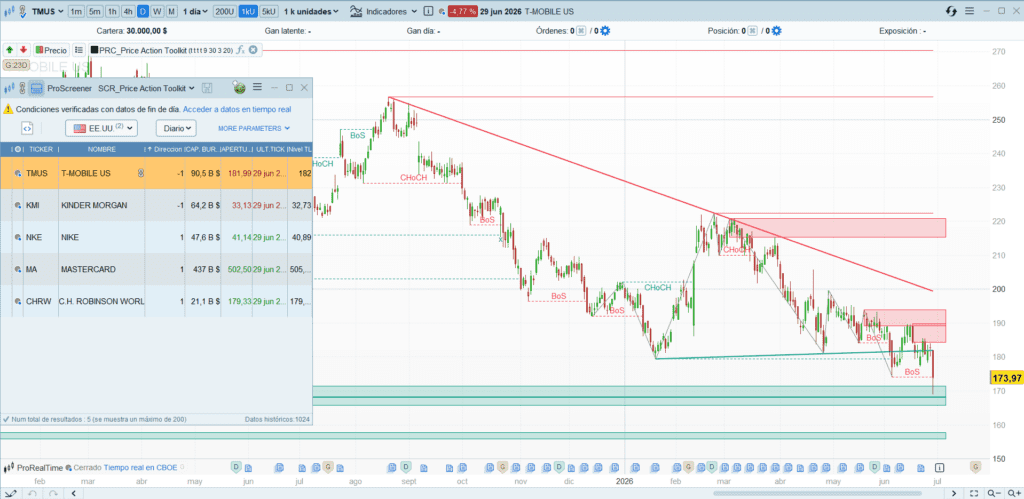
Task: Click the ProScreener window link chain icon
Action: point(22,88)
